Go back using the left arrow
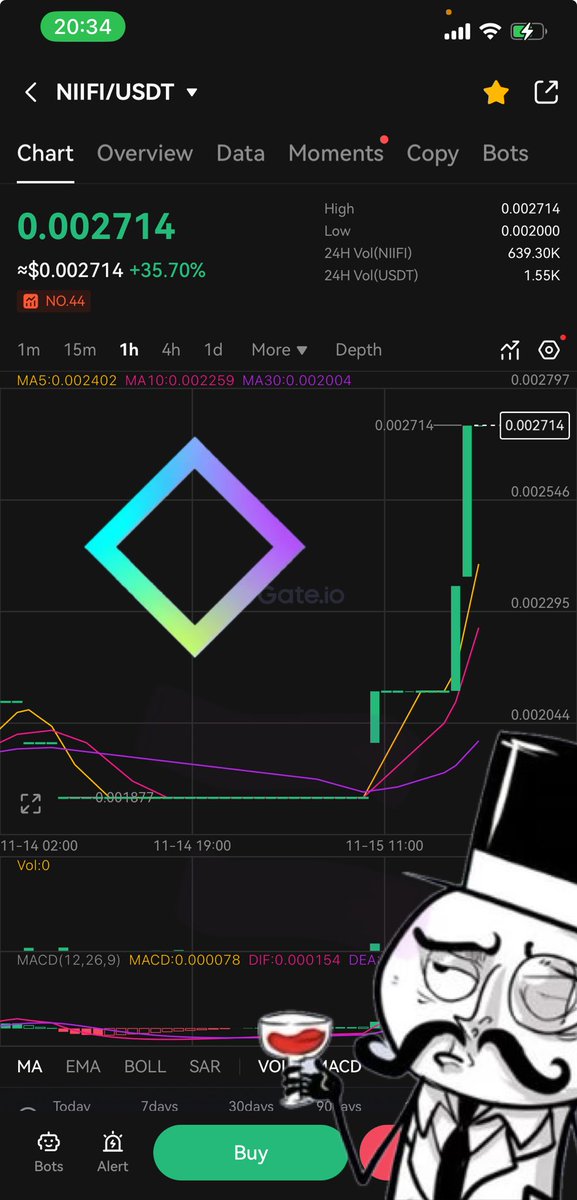The image size is (577, 1200). pyautogui.click(x=31, y=93)
